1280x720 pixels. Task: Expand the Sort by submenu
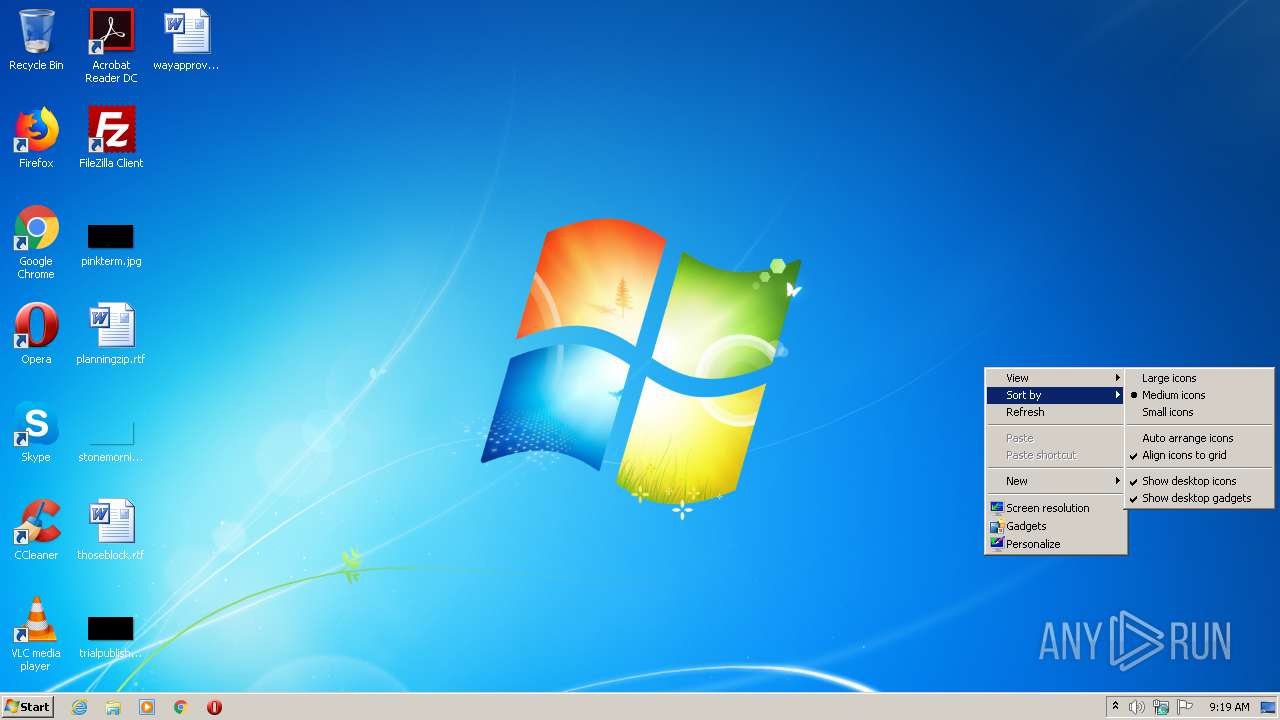tap(1056, 395)
